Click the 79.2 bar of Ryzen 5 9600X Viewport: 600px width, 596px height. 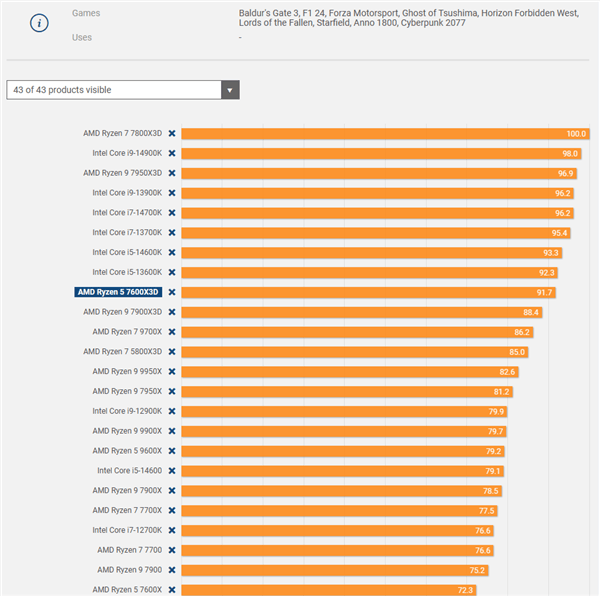coord(343,451)
